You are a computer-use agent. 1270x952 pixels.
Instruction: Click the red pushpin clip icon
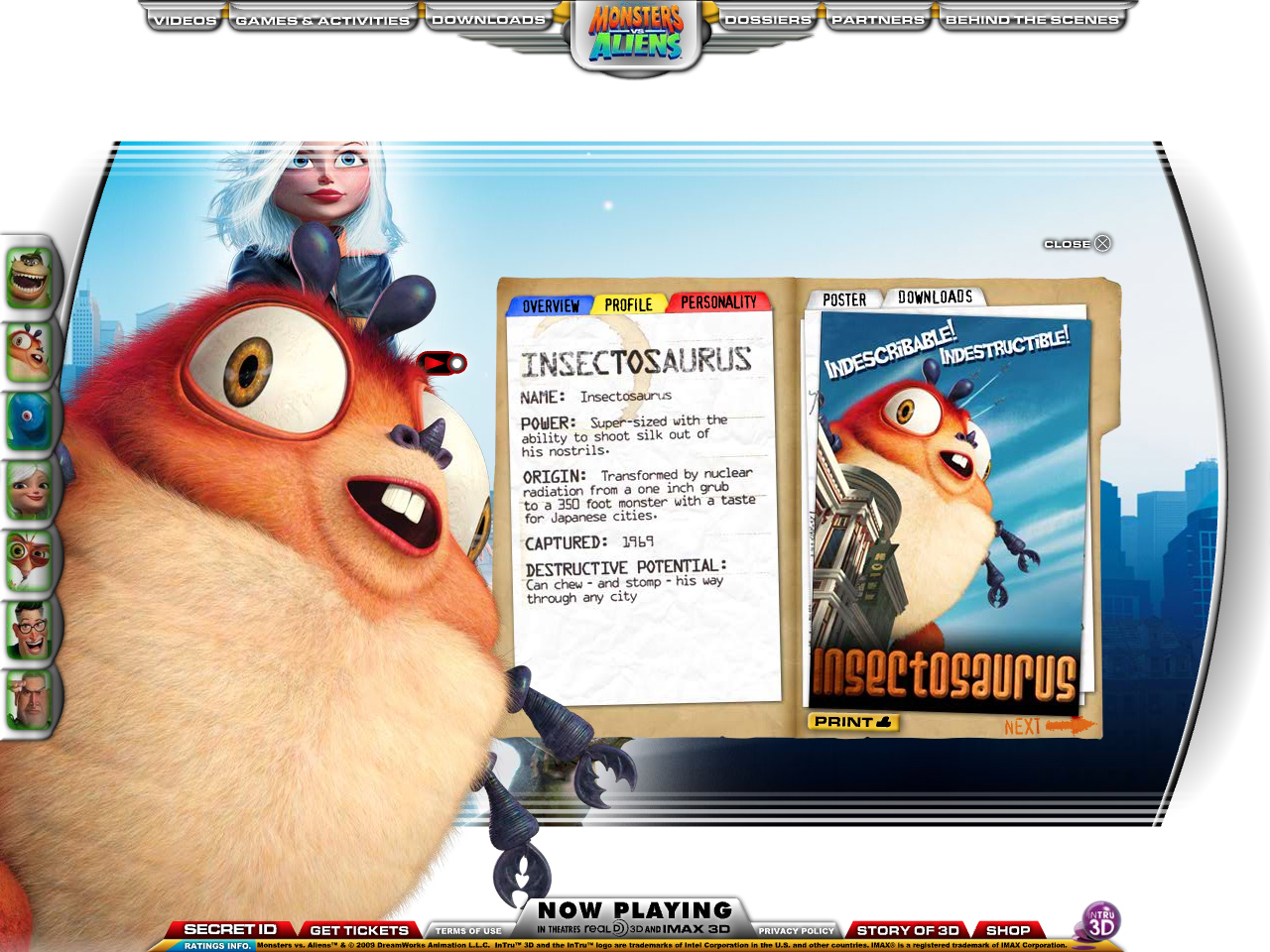tap(442, 363)
